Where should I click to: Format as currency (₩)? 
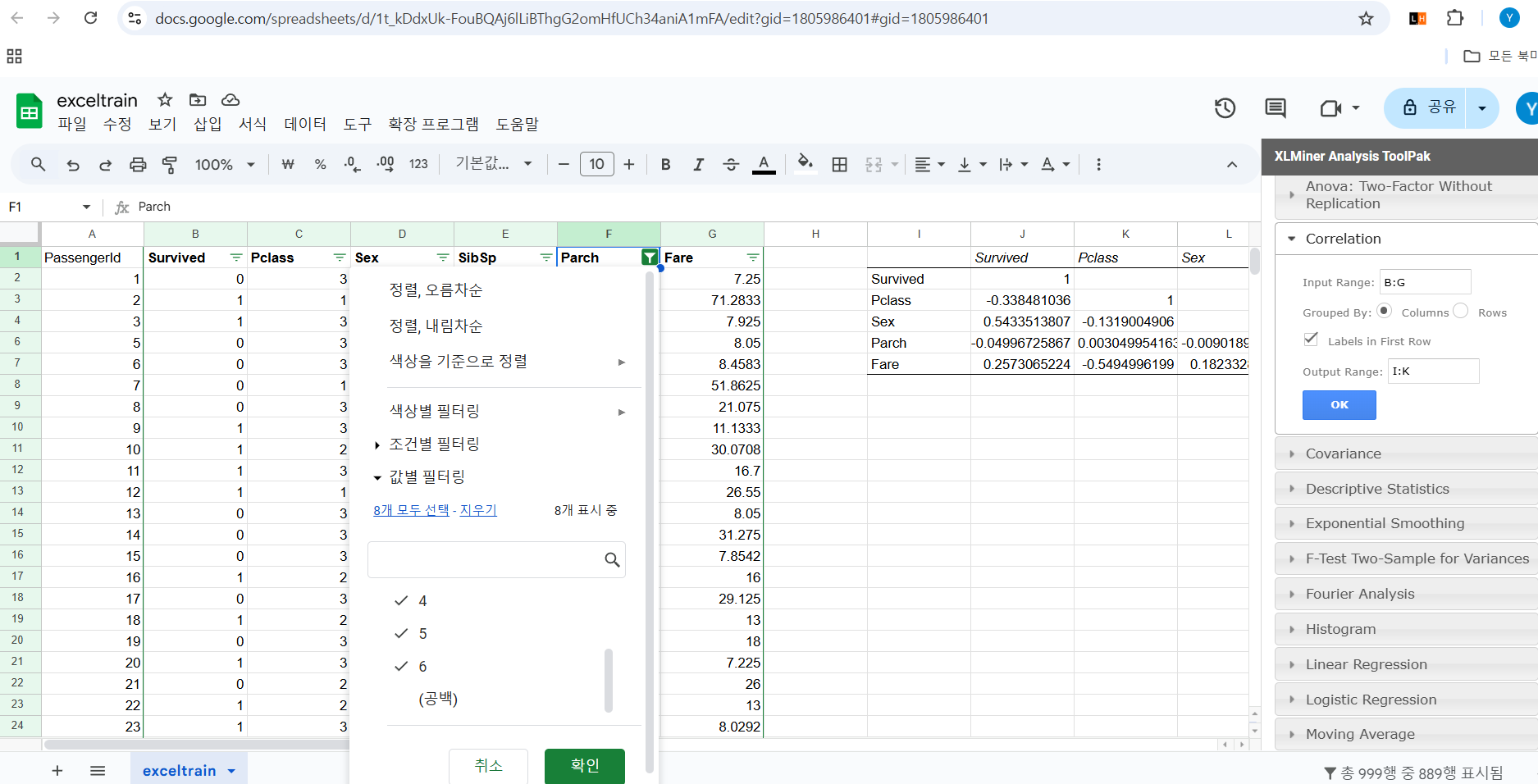pos(288,165)
